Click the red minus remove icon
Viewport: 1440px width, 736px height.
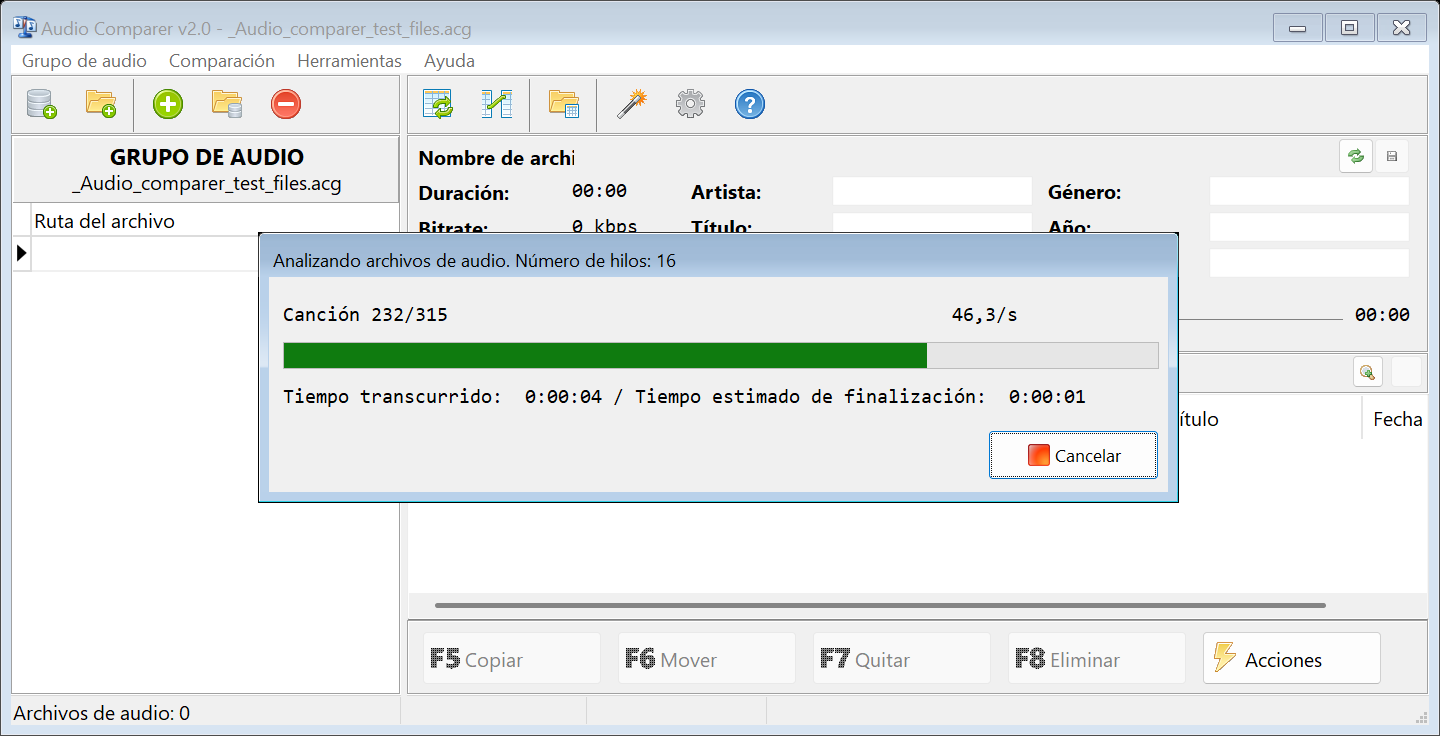pyautogui.click(x=286, y=104)
